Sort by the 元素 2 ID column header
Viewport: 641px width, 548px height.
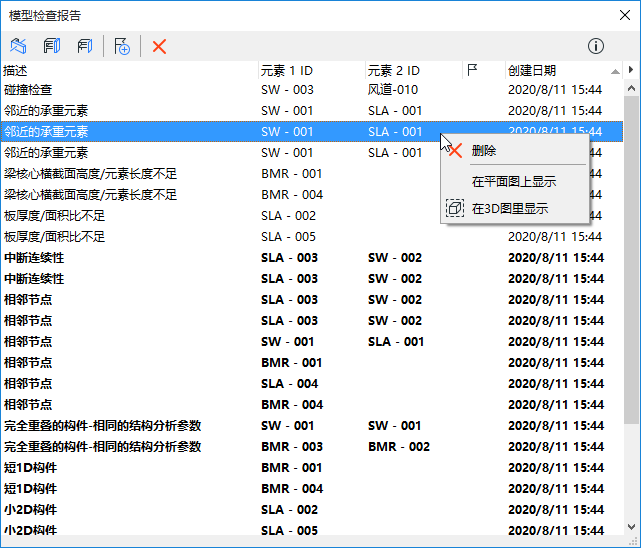point(414,70)
